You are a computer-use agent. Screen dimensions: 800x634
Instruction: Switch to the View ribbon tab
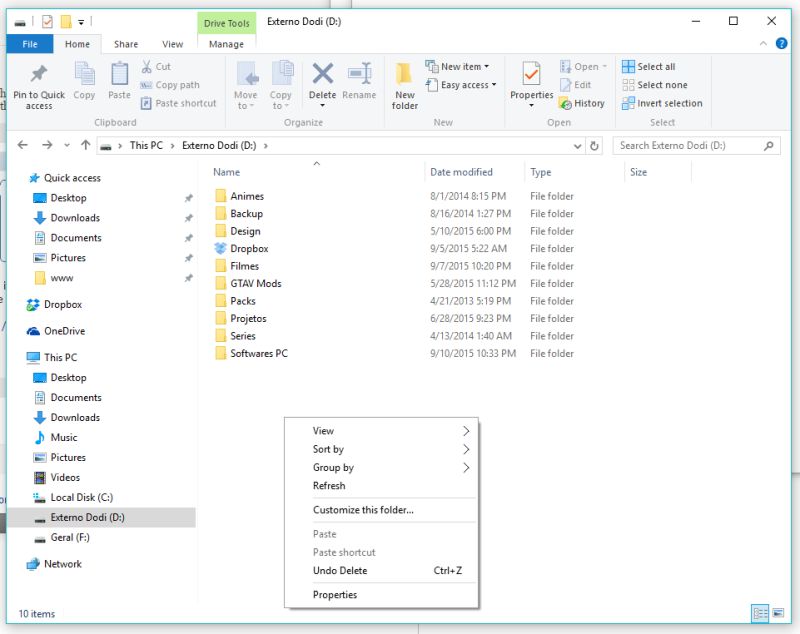(x=172, y=44)
